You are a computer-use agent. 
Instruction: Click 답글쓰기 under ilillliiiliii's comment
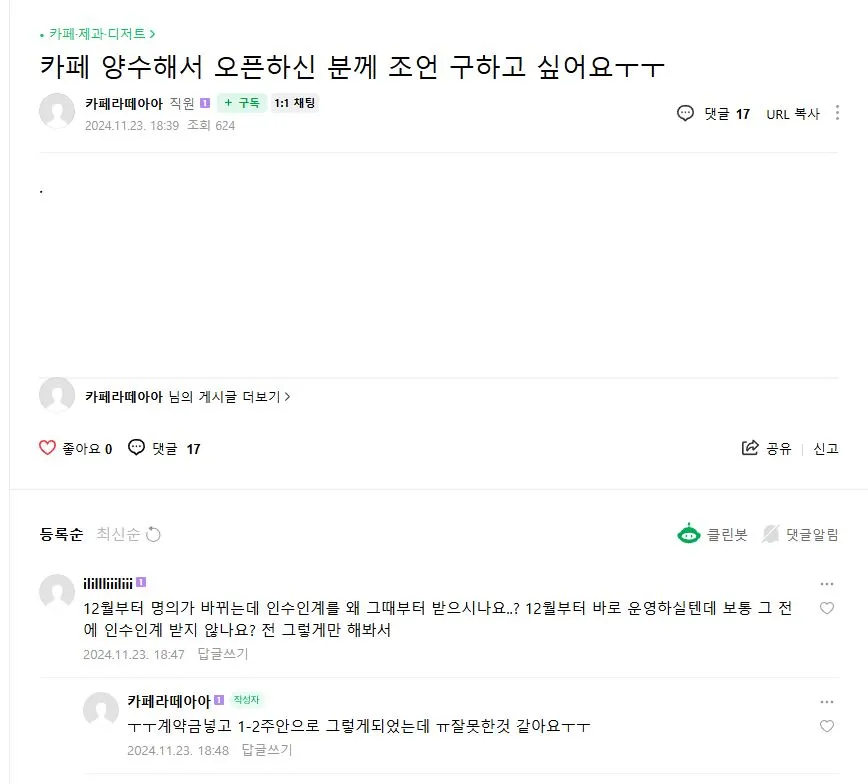(222, 654)
